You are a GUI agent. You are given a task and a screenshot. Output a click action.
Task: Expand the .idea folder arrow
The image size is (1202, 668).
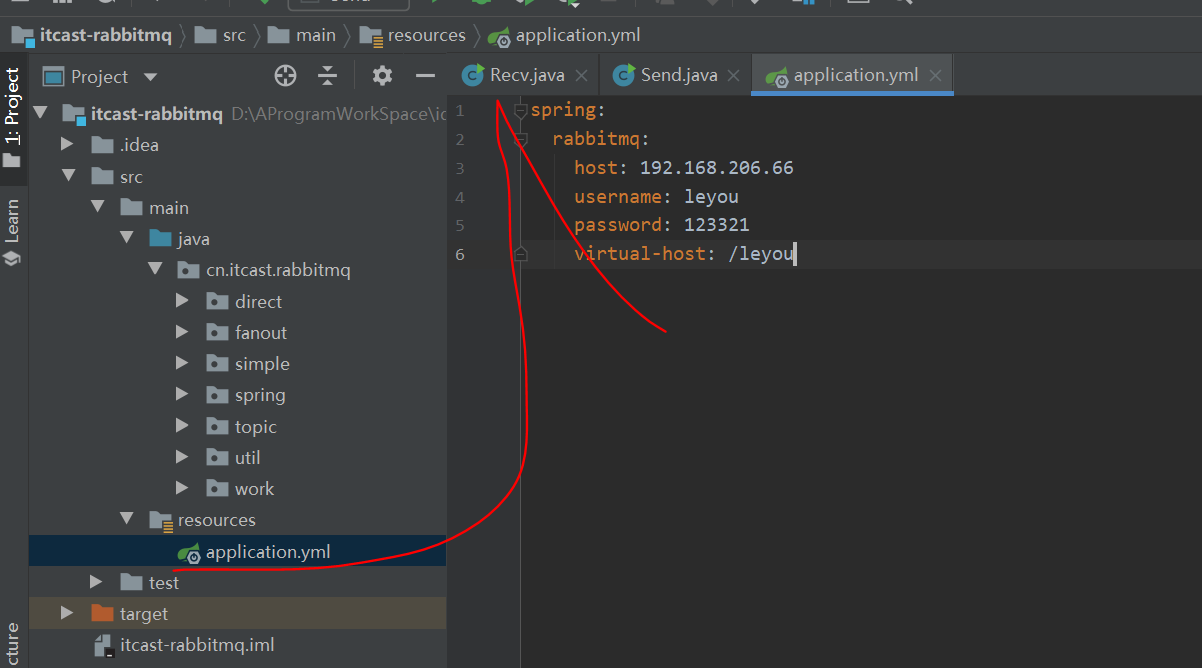click(68, 145)
